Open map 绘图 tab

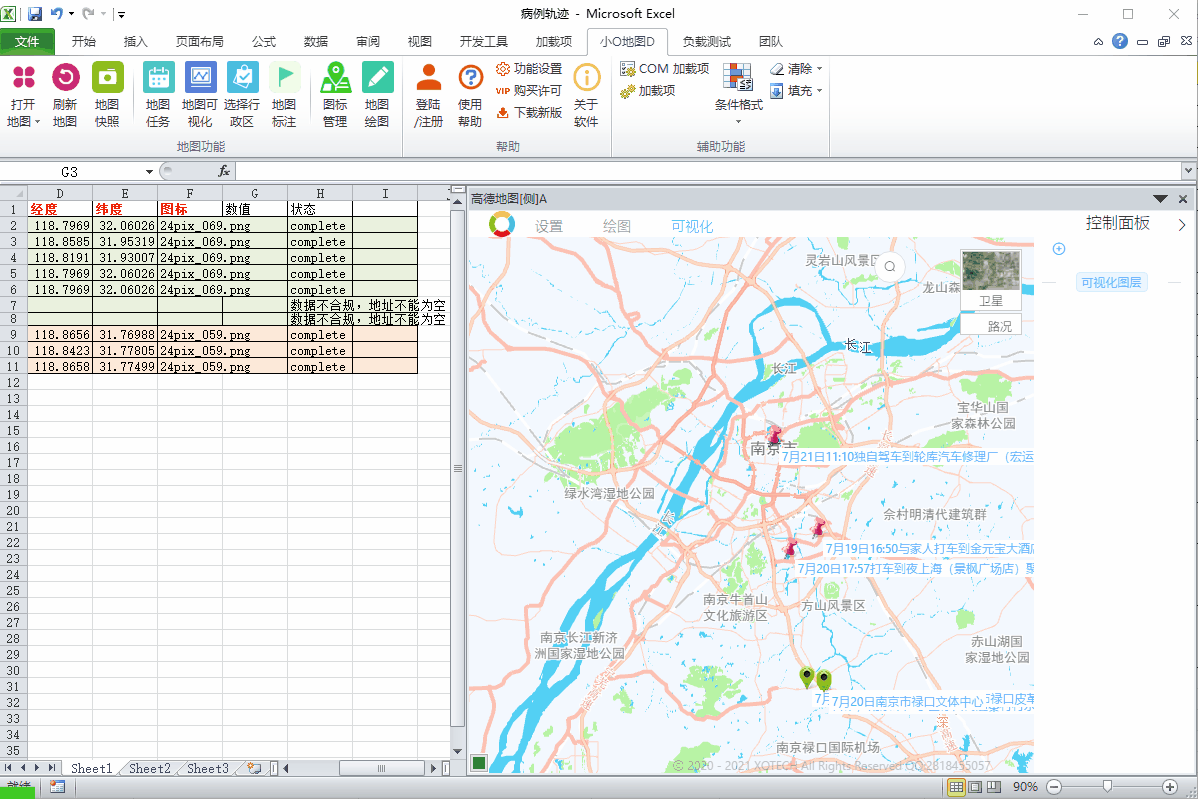tap(617, 226)
